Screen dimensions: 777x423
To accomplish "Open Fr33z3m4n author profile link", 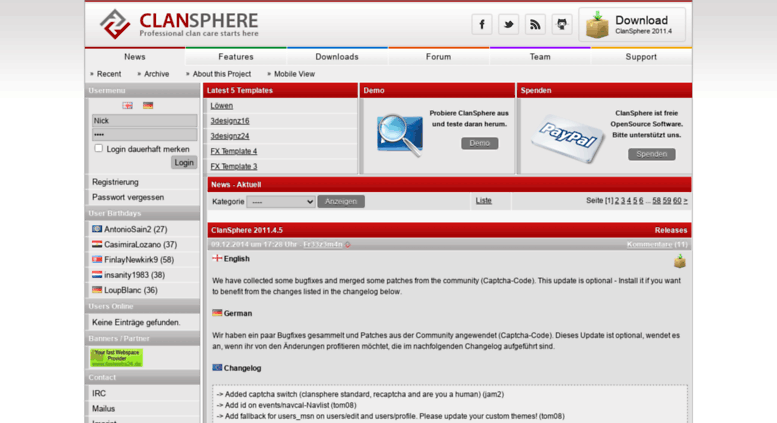I will pos(323,245).
